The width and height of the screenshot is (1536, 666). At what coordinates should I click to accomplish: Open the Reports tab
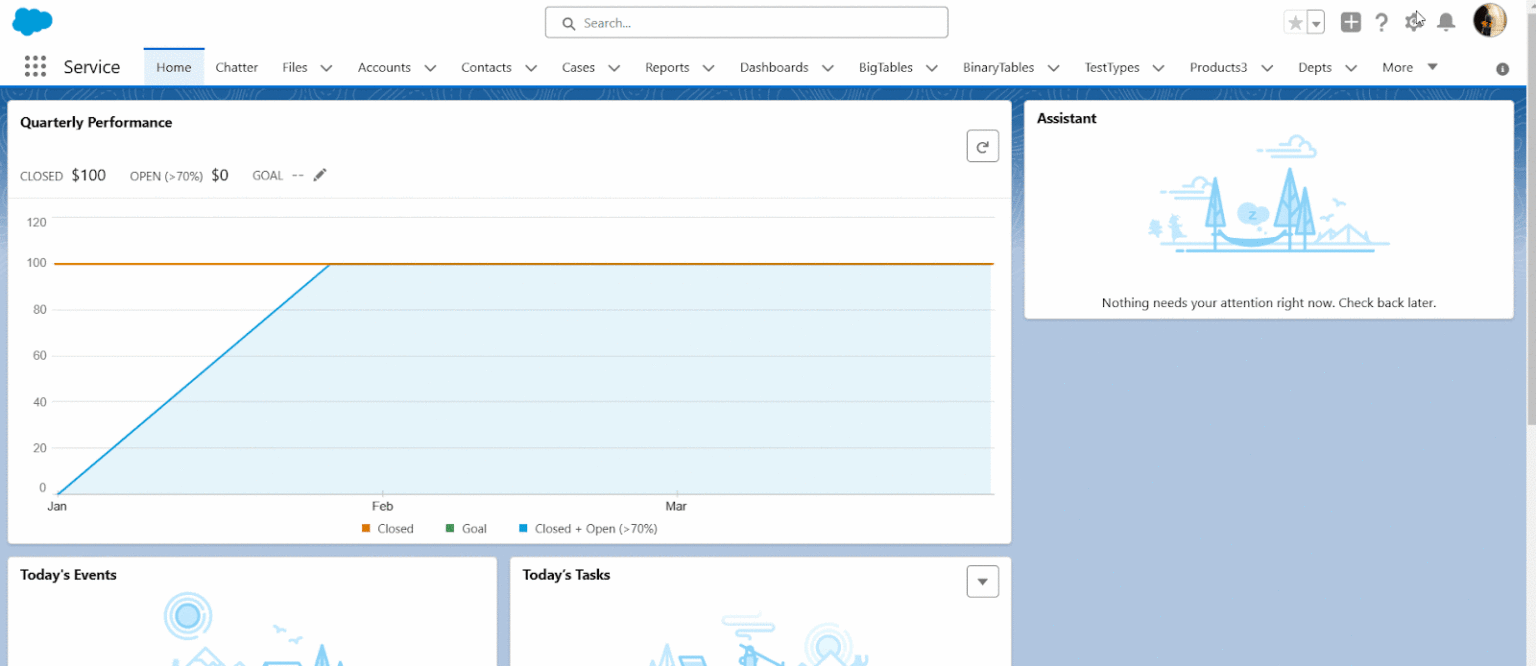pyautogui.click(x=667, y=67)
